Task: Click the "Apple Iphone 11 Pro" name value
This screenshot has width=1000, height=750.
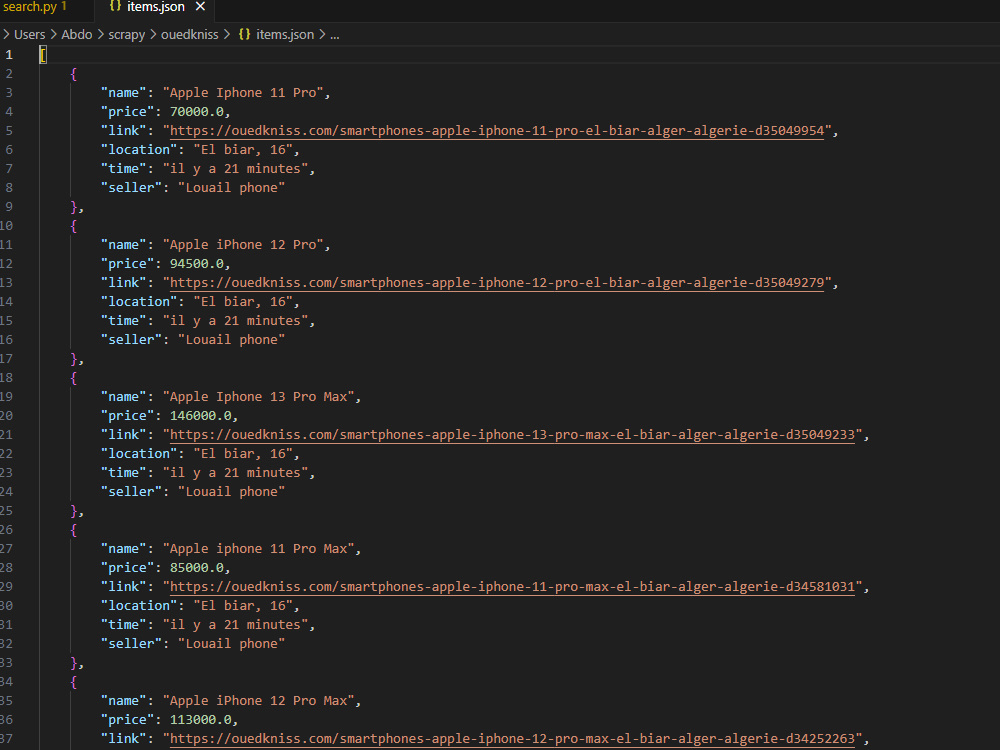Action: click(243, 93)
